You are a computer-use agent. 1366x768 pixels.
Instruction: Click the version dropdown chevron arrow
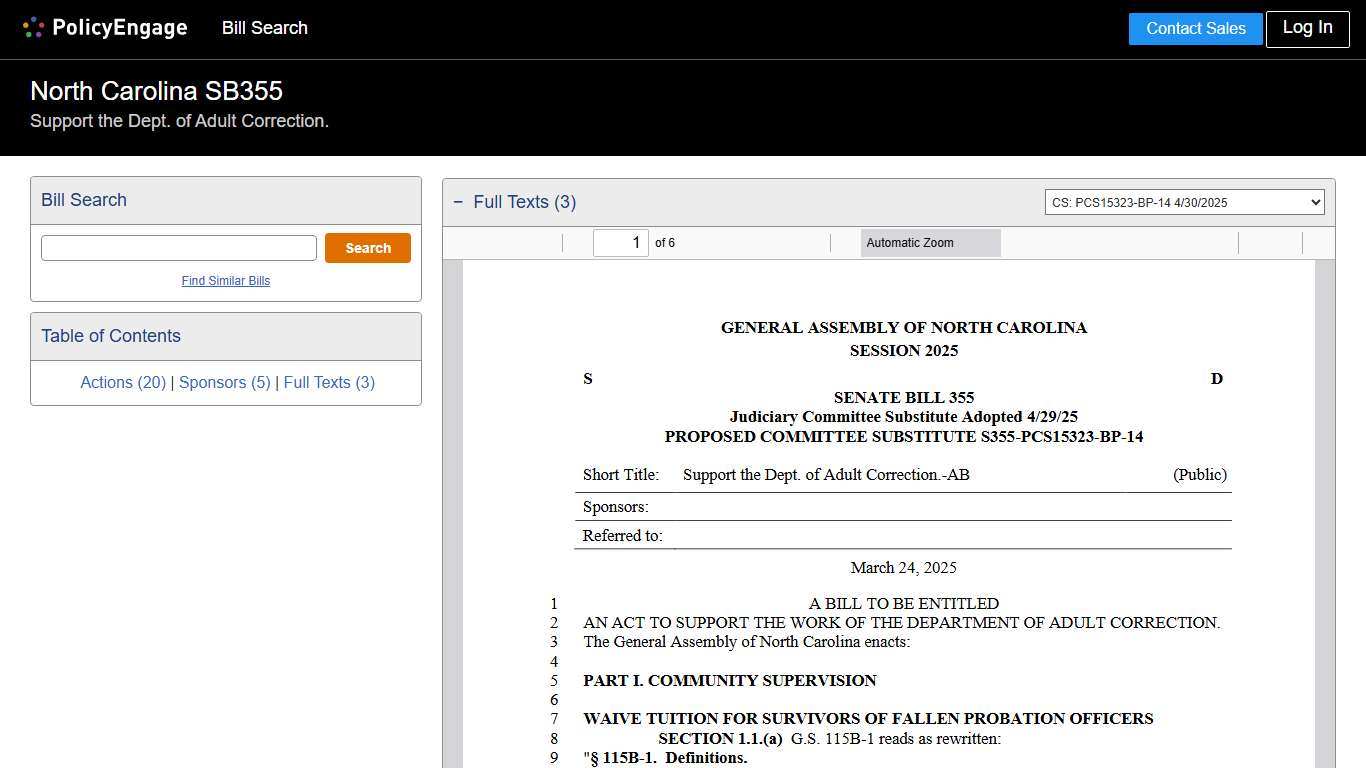(1316, 201)
